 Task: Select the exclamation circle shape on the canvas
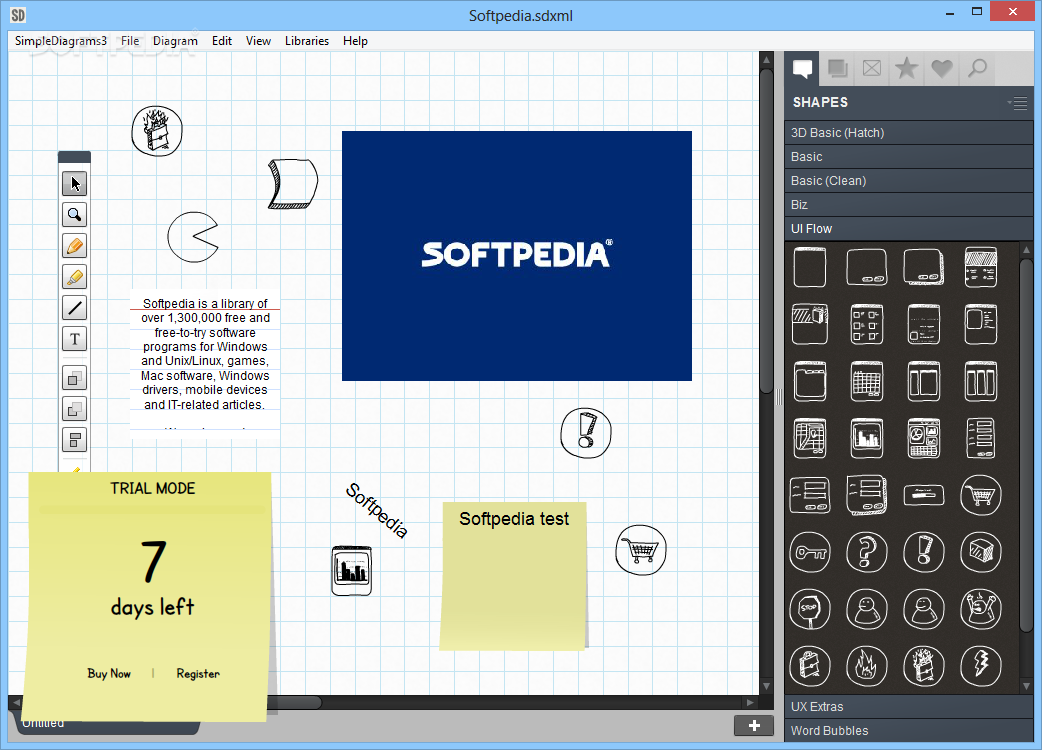[x=585, y=433]
